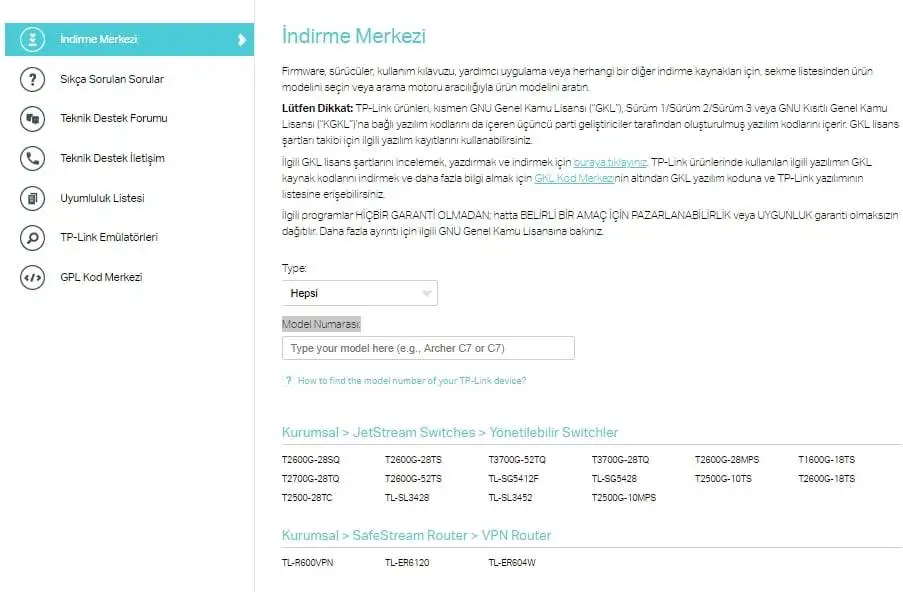Image resolution: width=903 pixels, height=592 pixels.
Task: Select the T2500G-10TS model
Action: tap(723, 479)
